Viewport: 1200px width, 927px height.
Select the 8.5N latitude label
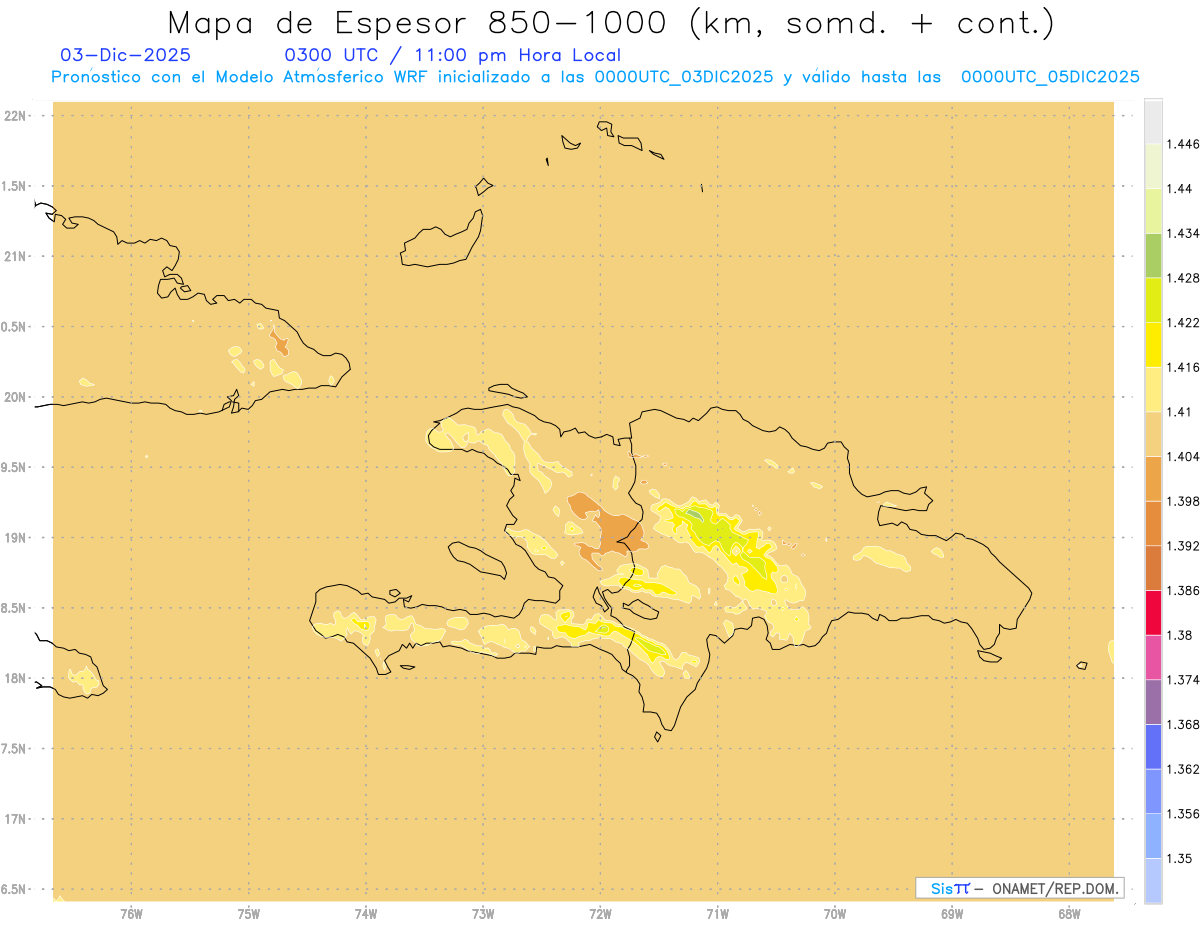point(14,608)
